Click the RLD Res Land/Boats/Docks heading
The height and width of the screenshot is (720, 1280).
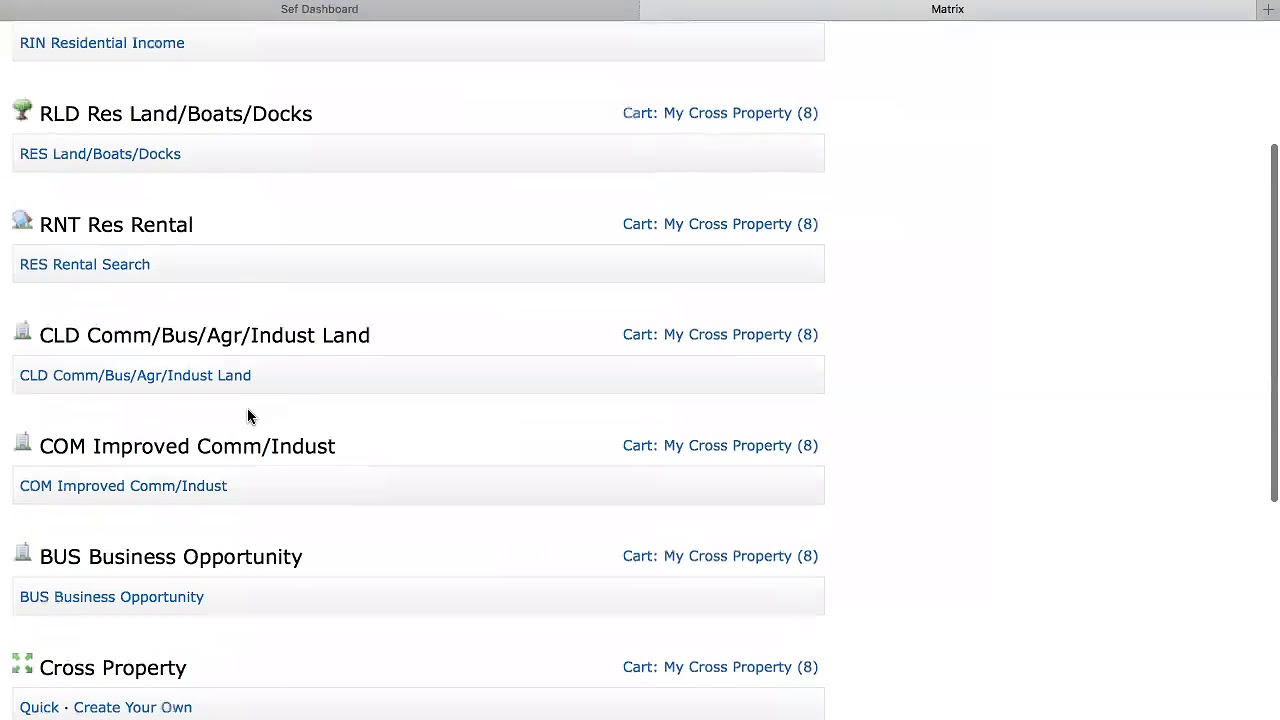pos(176,114)
